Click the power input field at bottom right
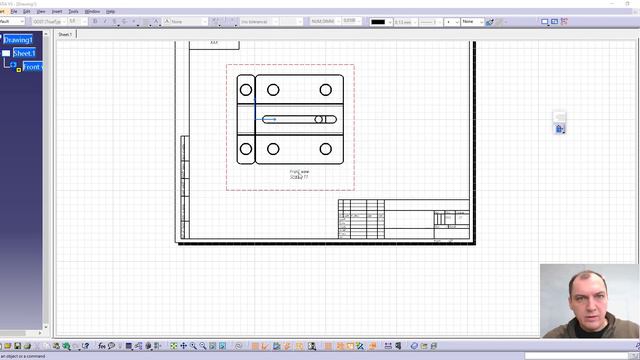 (577, 356)
